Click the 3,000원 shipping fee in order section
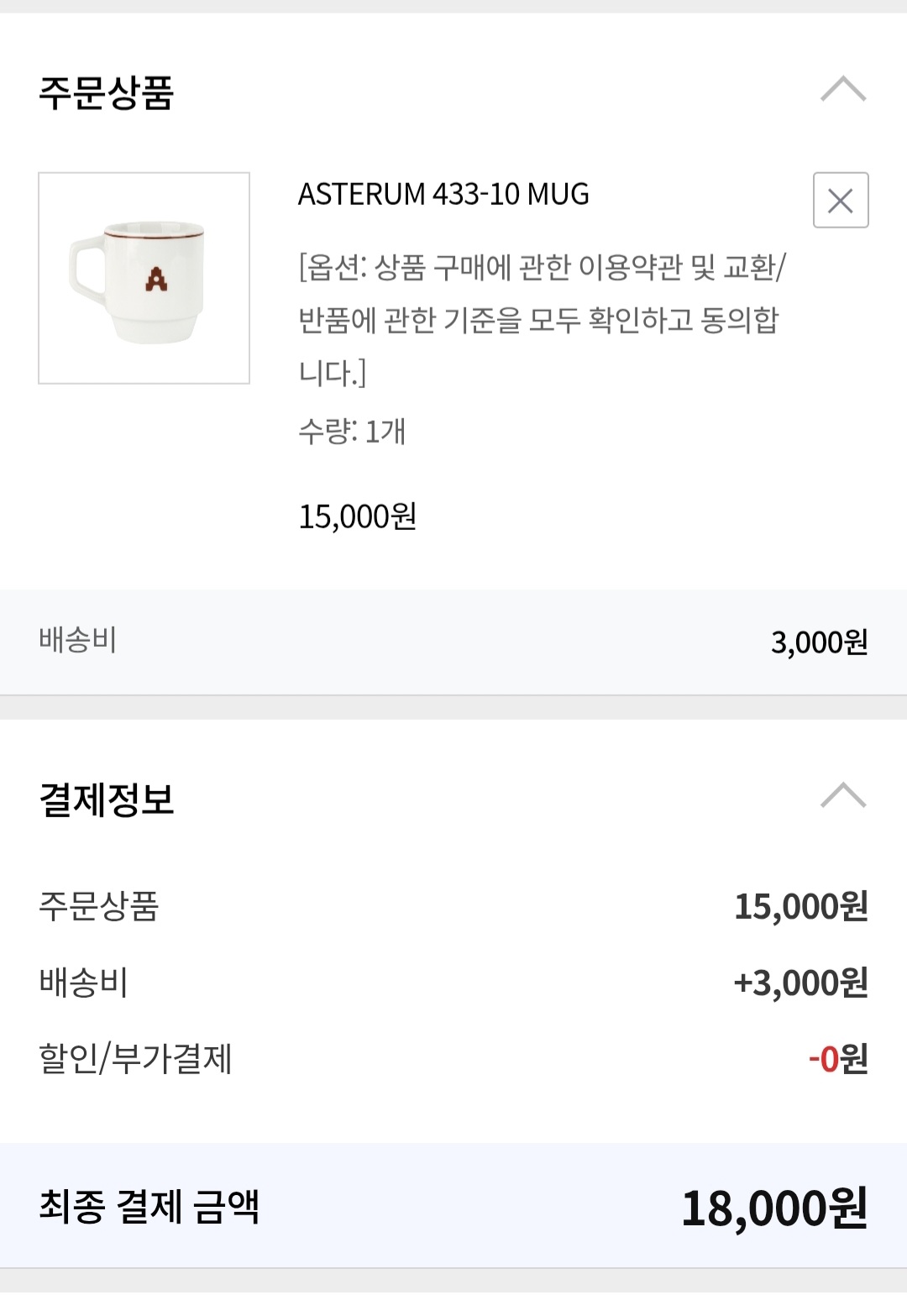This screenshot has width=907, height=1316. click(819, 642)
